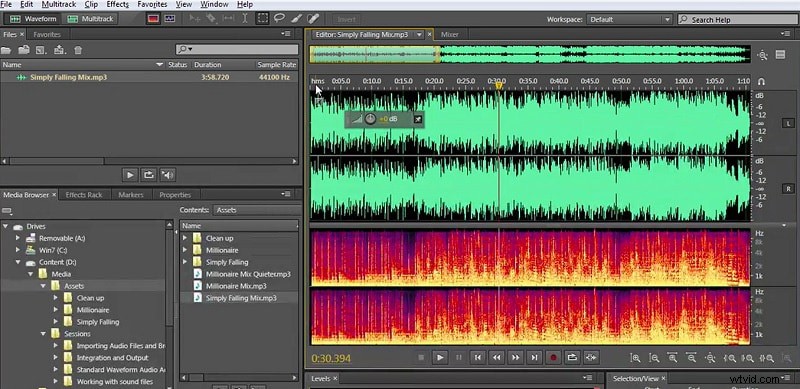Move playhead to next marker
The image size is (800, 389).
534,358
